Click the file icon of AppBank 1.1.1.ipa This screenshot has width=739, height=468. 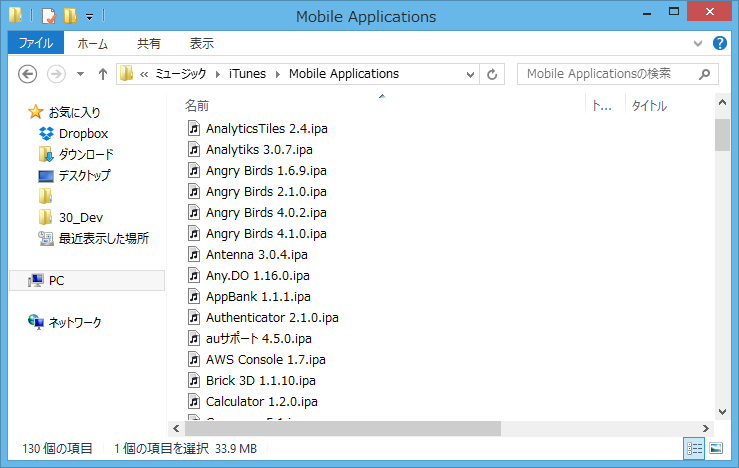(x=194, y=296)
